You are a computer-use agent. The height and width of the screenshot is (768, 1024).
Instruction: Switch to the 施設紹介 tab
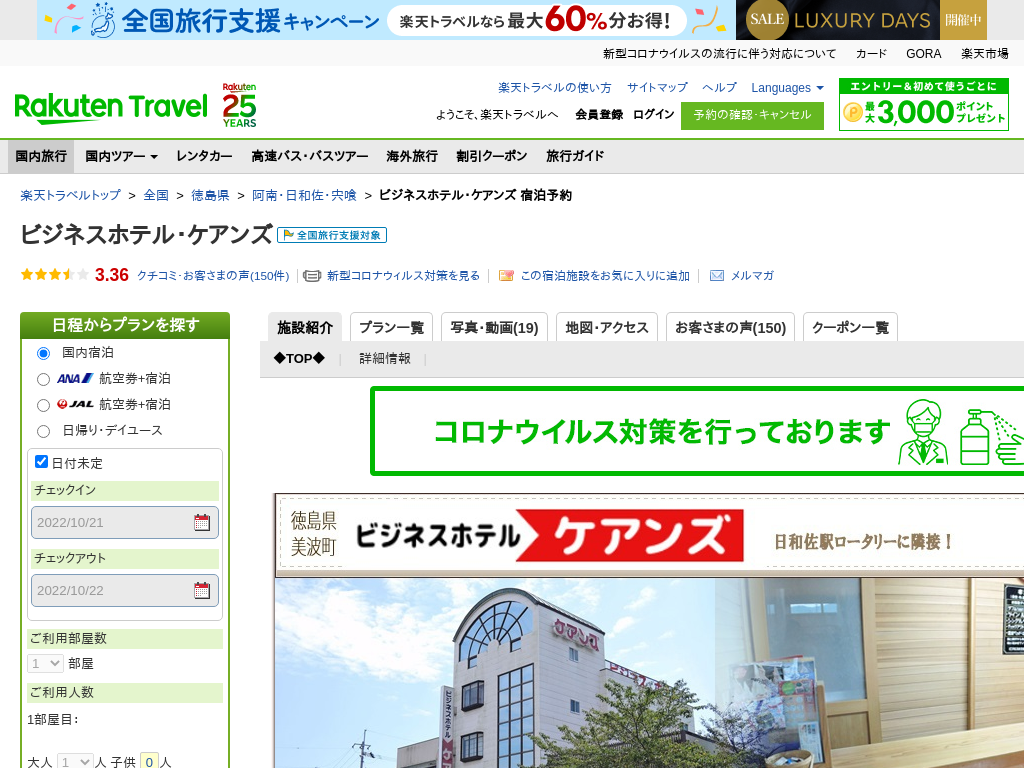coord(305,327)
